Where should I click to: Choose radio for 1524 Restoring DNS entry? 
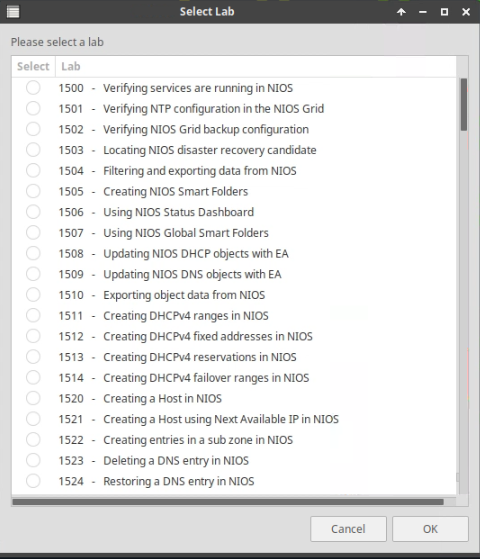pos(33,481)
